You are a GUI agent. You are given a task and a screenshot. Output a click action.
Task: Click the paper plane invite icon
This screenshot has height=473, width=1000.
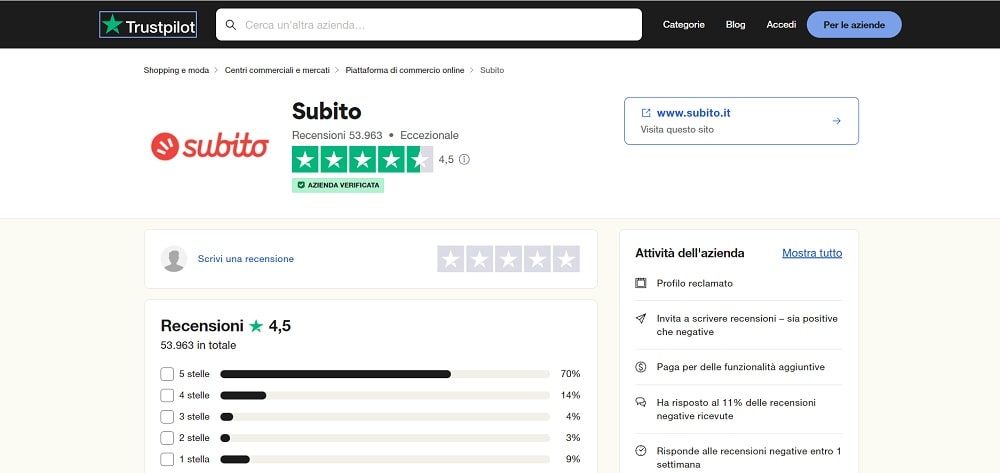click(x=641, y=318)
